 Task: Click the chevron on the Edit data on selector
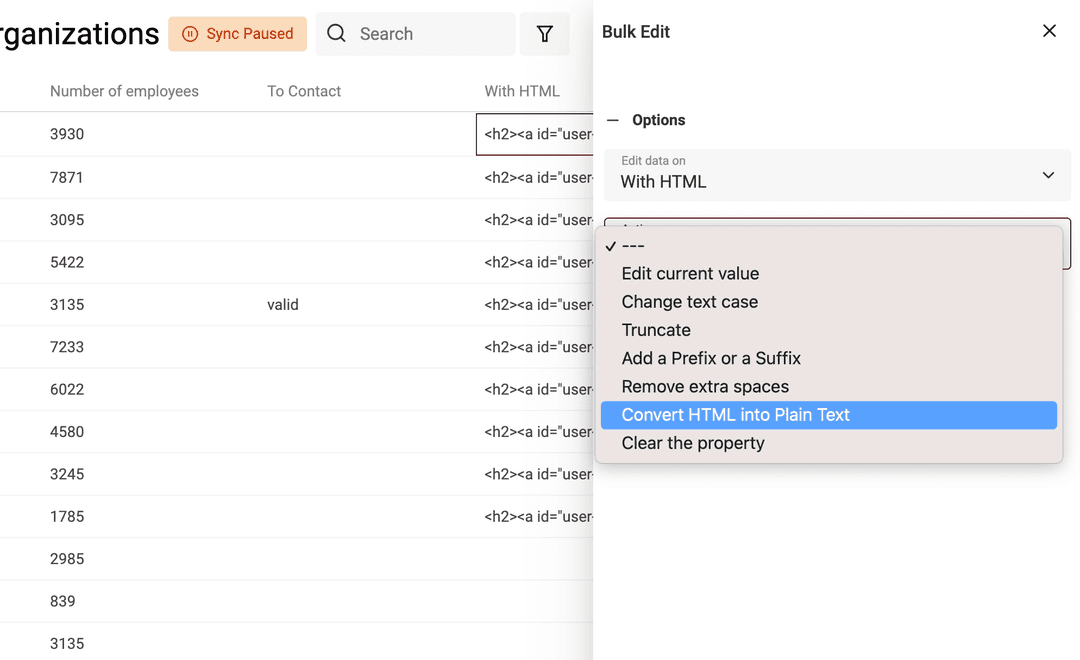[x=1048, y=174]
